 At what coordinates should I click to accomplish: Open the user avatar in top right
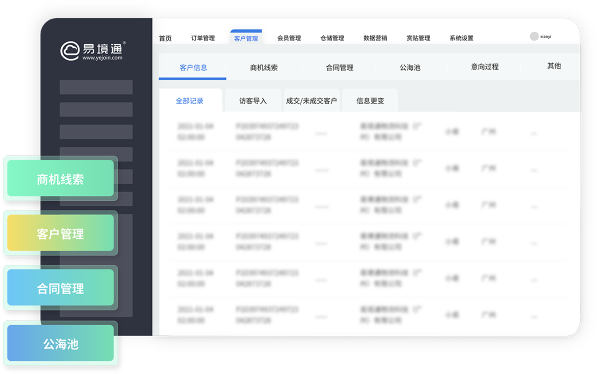coord(534,36)
